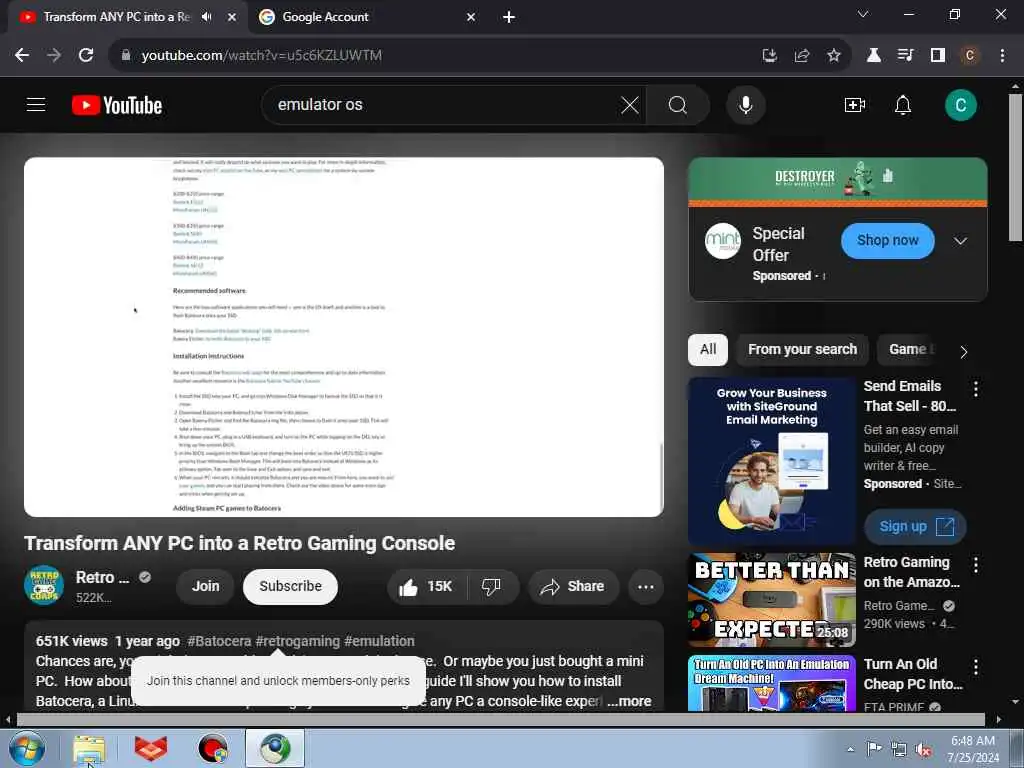Toggle Chrome side panel icon
This screenshot has height=768, width=1024.
(938, 56)
